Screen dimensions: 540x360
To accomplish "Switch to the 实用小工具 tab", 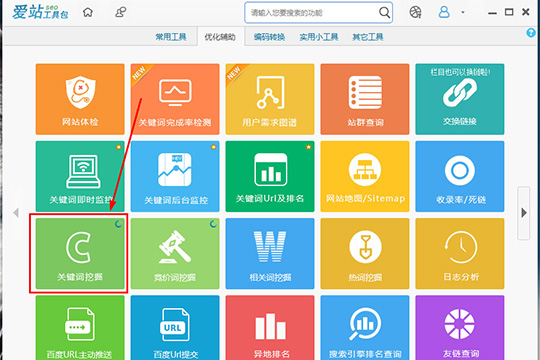I will [319, 37].
